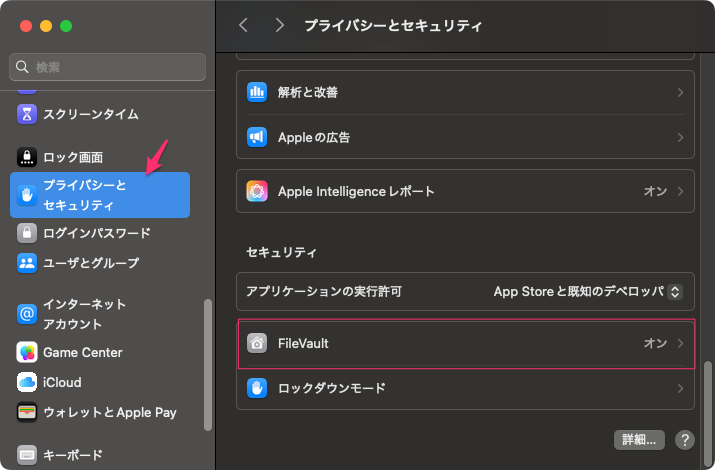Go back with the left arrow
This screenshot has height=470, width=715.
(244, 25)
